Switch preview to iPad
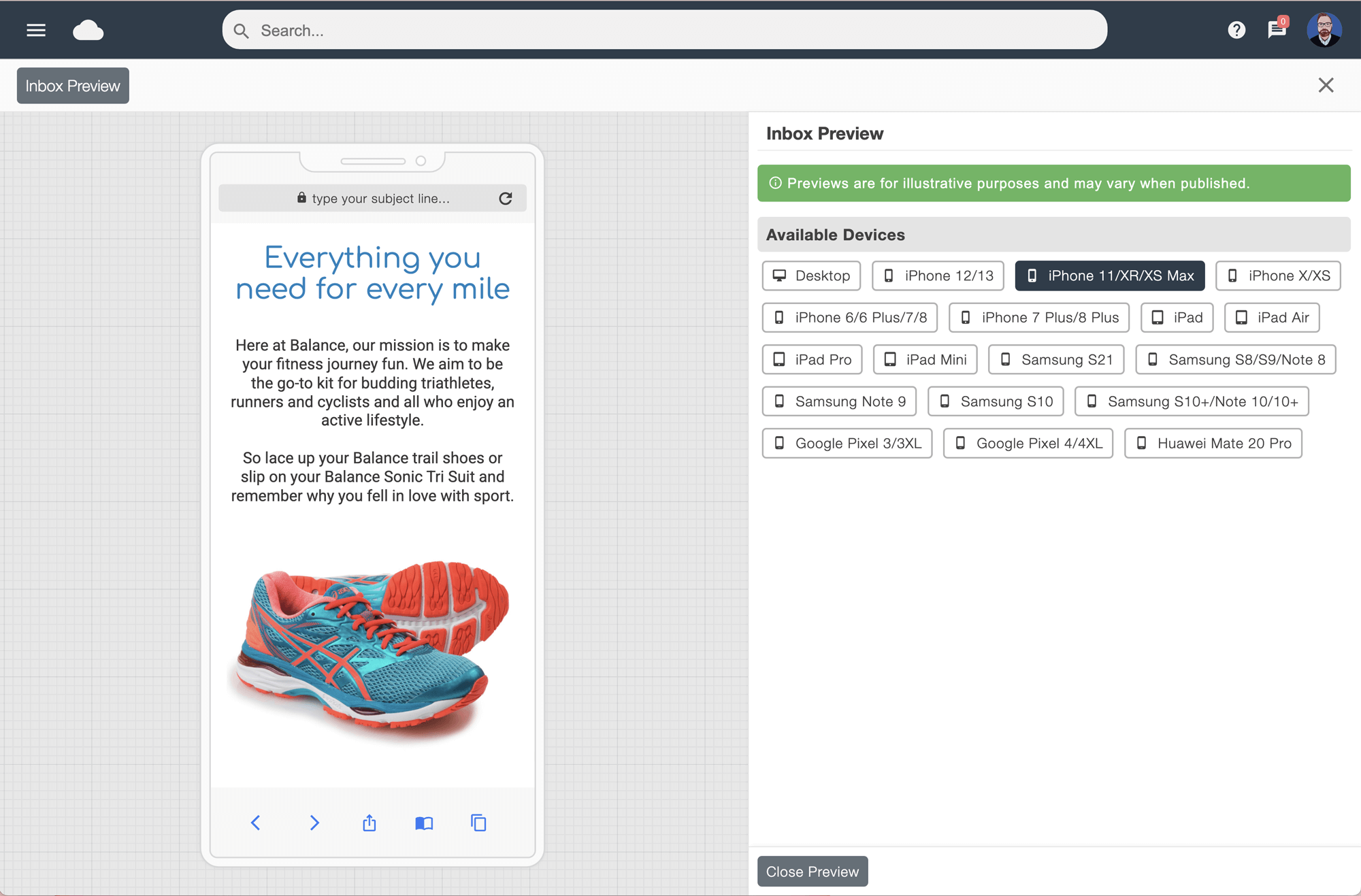Screen dimensions: 1361x896 point(1177,318)
